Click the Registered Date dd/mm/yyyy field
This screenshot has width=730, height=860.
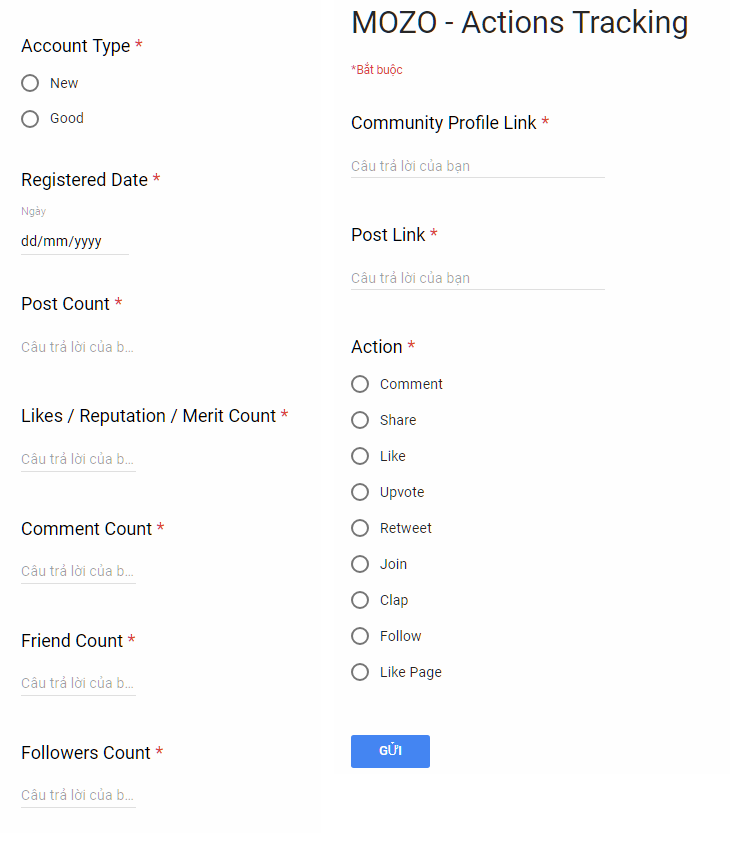[x=74, y=241]
